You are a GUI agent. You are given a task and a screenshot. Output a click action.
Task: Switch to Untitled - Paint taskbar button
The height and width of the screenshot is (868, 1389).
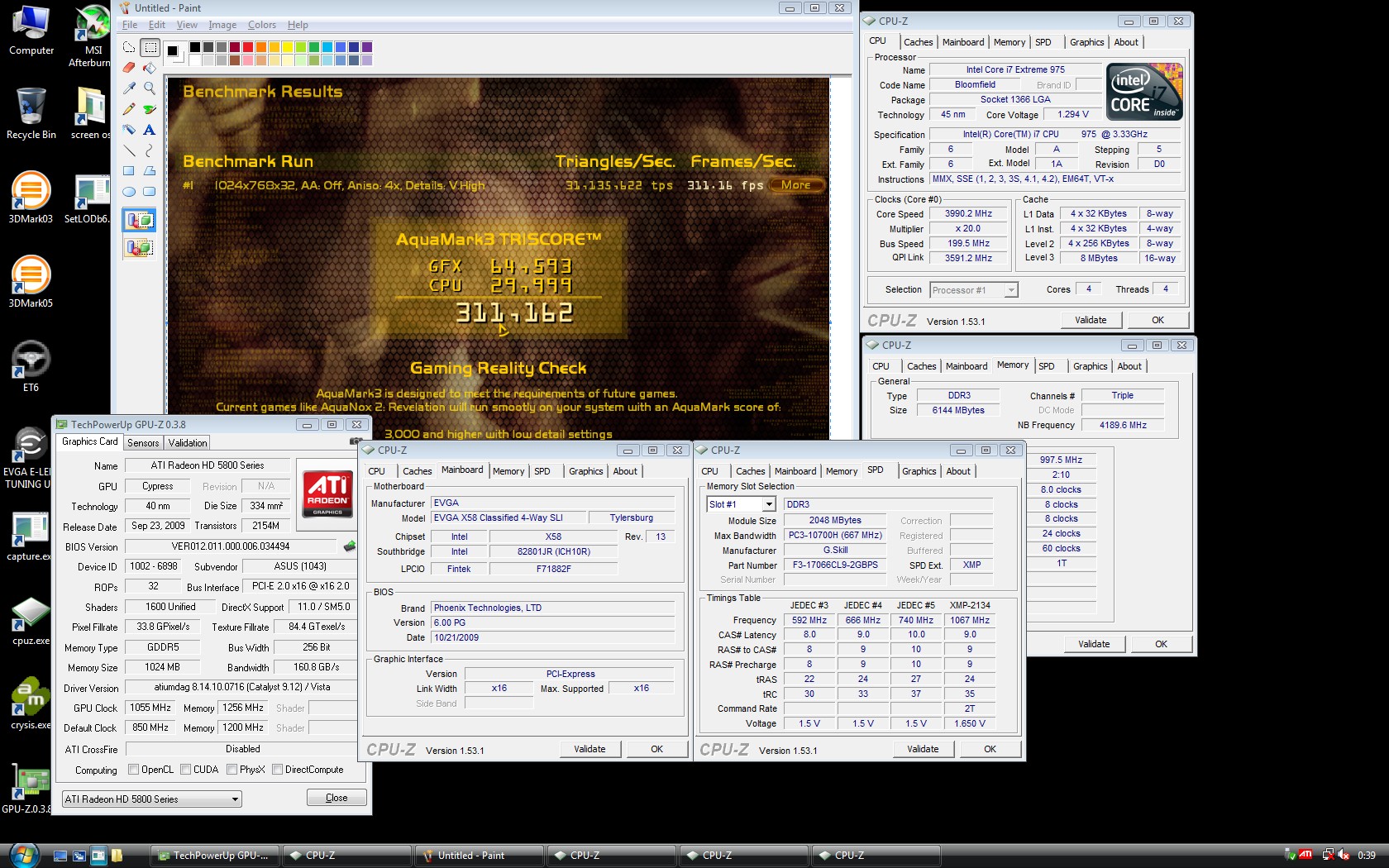[x=479, y=856]
